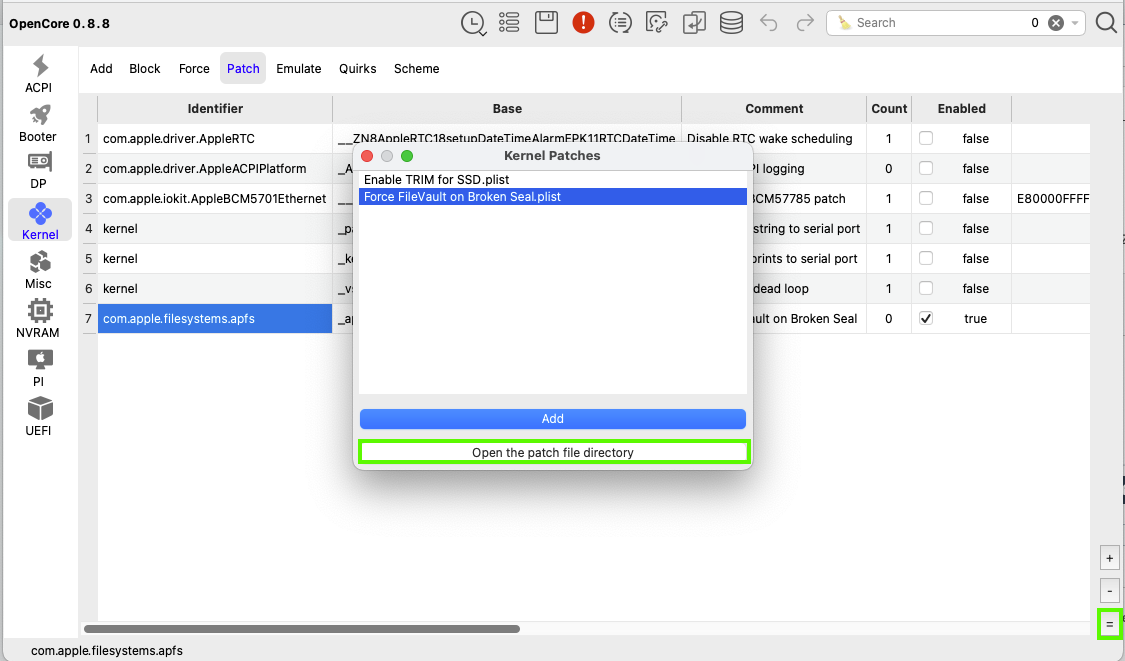Select com.apple.driver.AppleRTC identifier cell
The image size is (1125, 661).
pyautogui.click(x=215, y=138)
